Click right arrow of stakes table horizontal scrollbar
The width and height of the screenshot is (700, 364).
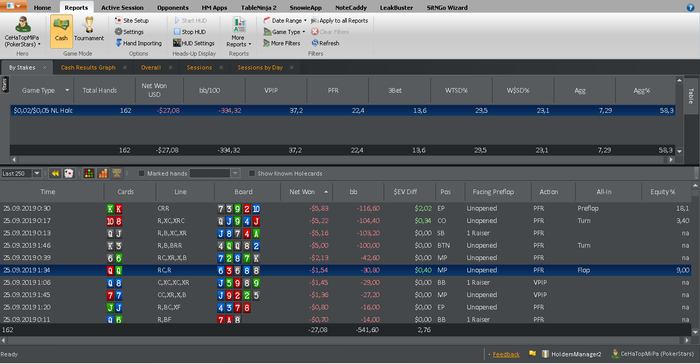(x=671, y=159)
